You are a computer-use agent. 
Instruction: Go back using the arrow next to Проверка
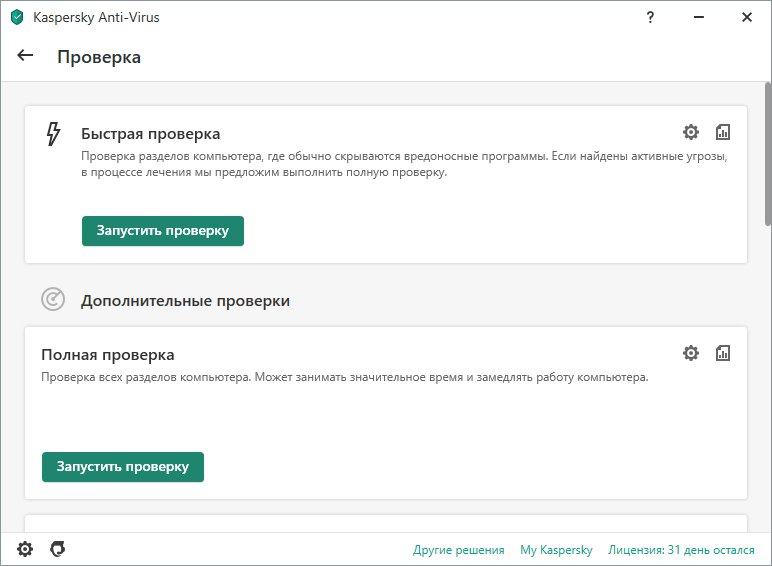26,56
